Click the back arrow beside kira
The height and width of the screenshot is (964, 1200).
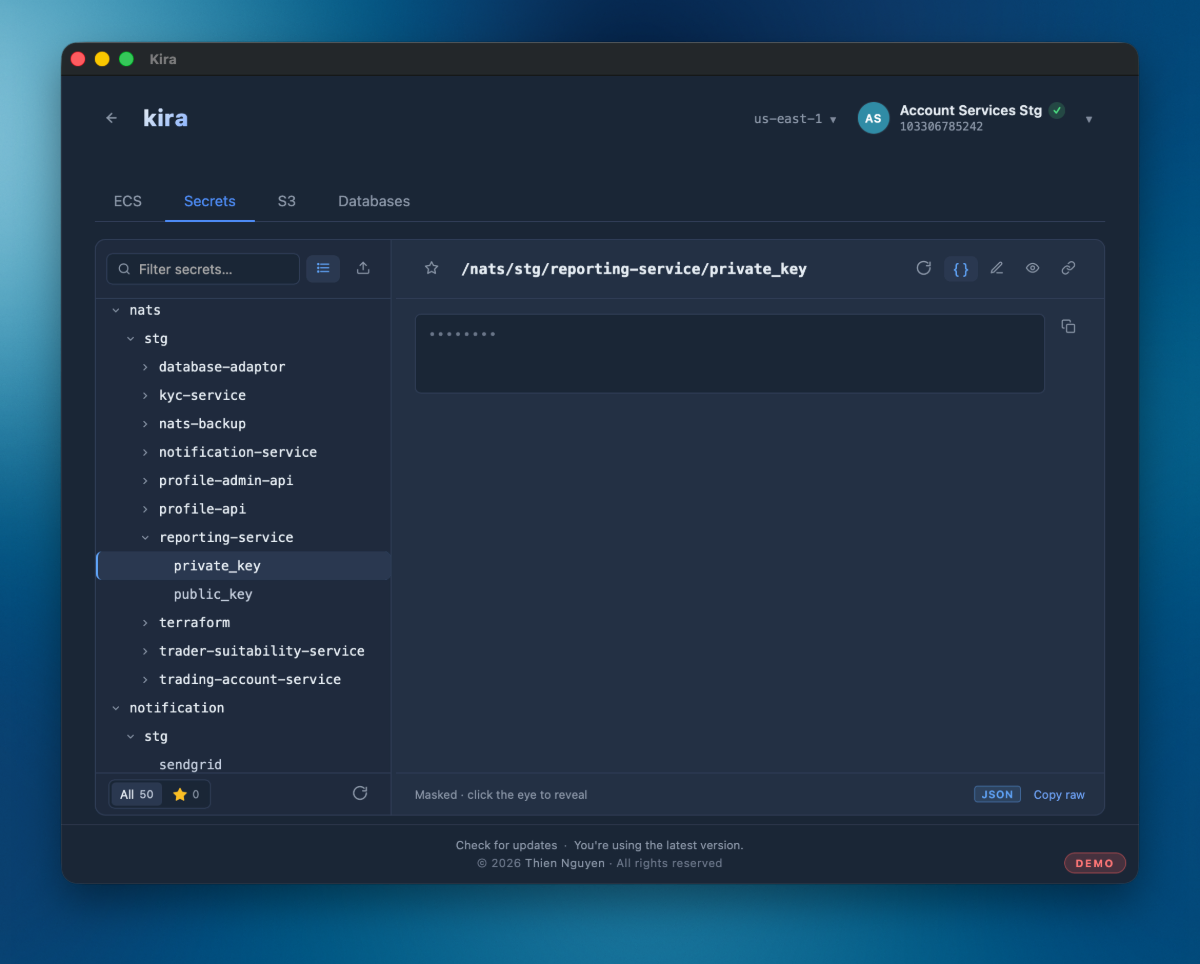coord(111,118)
